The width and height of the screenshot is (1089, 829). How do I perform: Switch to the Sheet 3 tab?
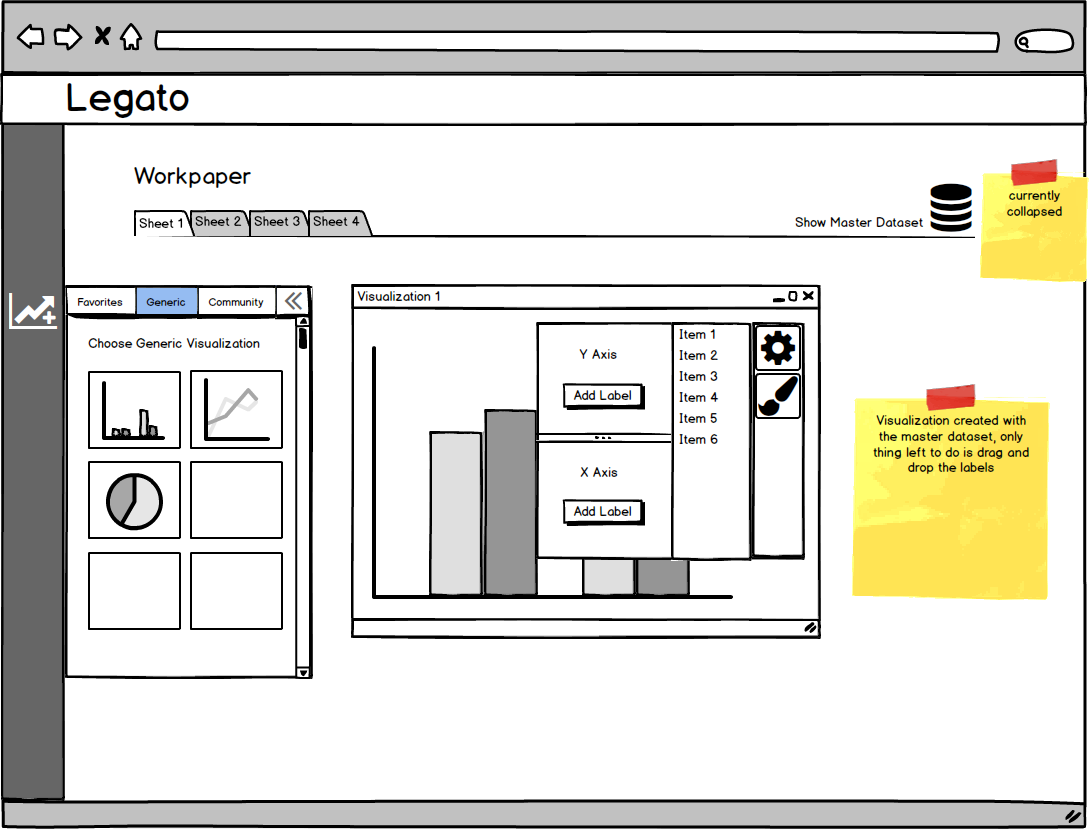[277, 222]
